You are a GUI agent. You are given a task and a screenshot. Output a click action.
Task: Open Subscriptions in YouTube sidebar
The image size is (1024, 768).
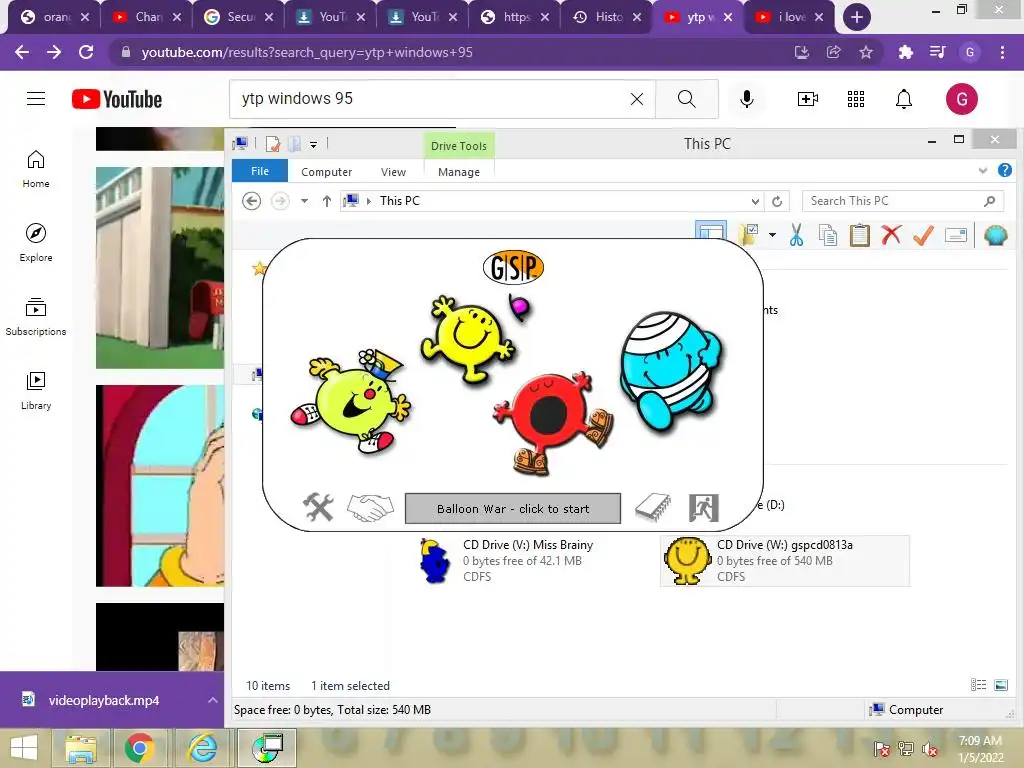click(x=36, y=317)
